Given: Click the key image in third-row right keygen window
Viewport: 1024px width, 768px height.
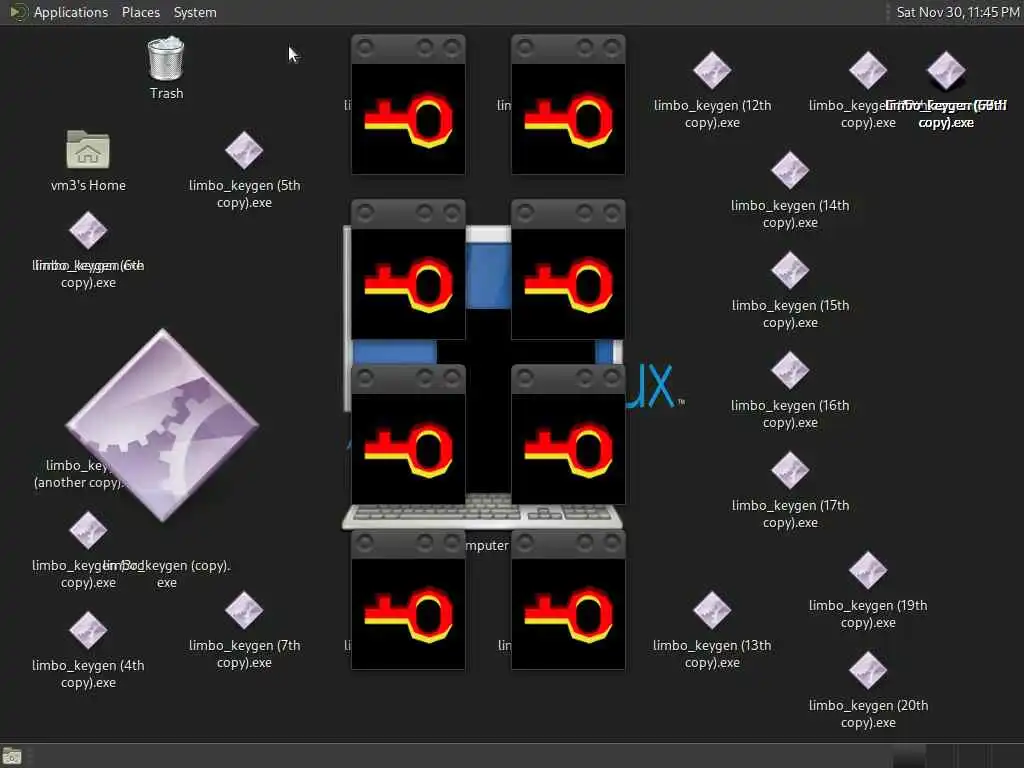Looking at the screenshot, I should (x=568, y=449).
